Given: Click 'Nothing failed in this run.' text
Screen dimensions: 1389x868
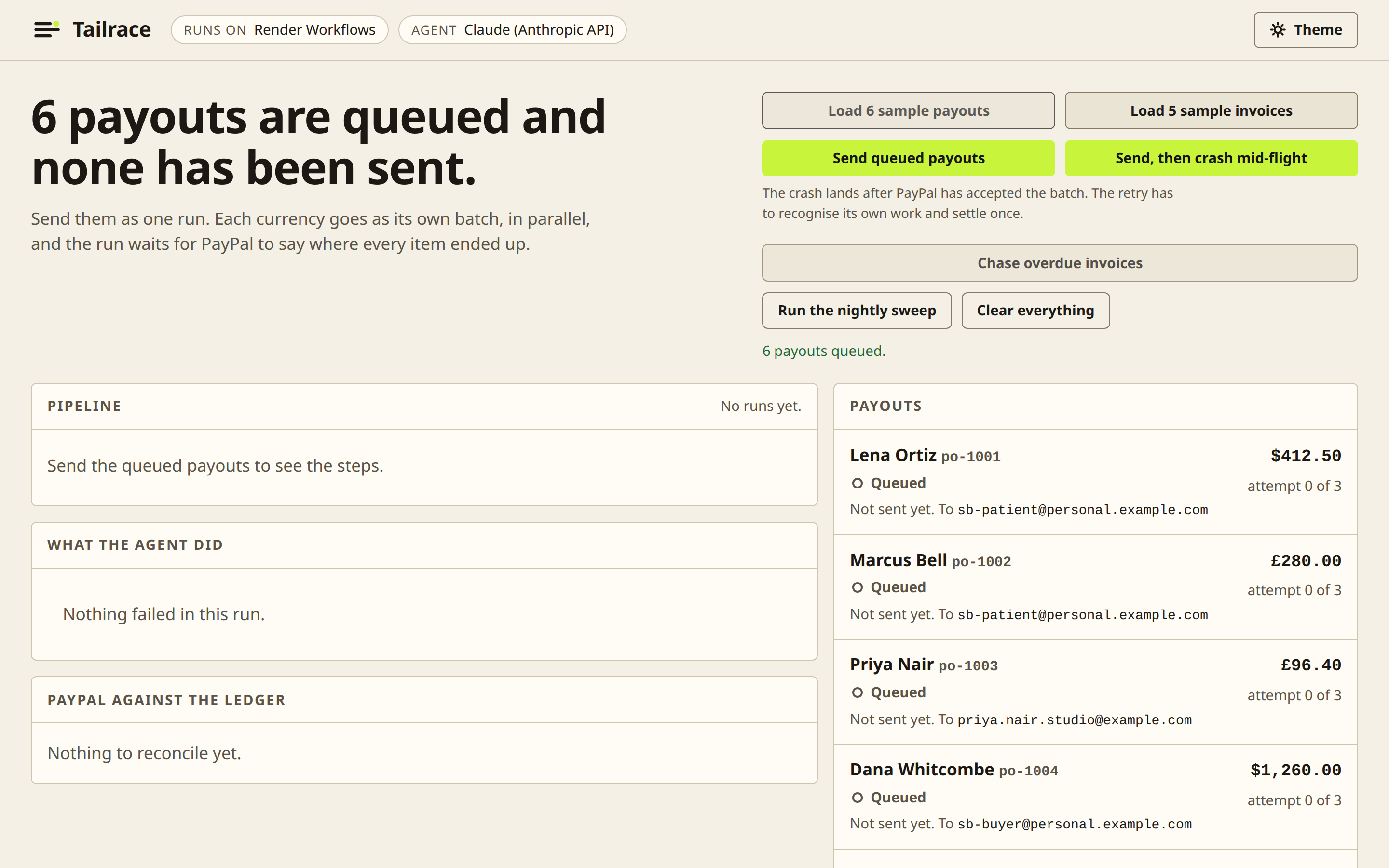Looking at the screenshot, I should [163, 614].
